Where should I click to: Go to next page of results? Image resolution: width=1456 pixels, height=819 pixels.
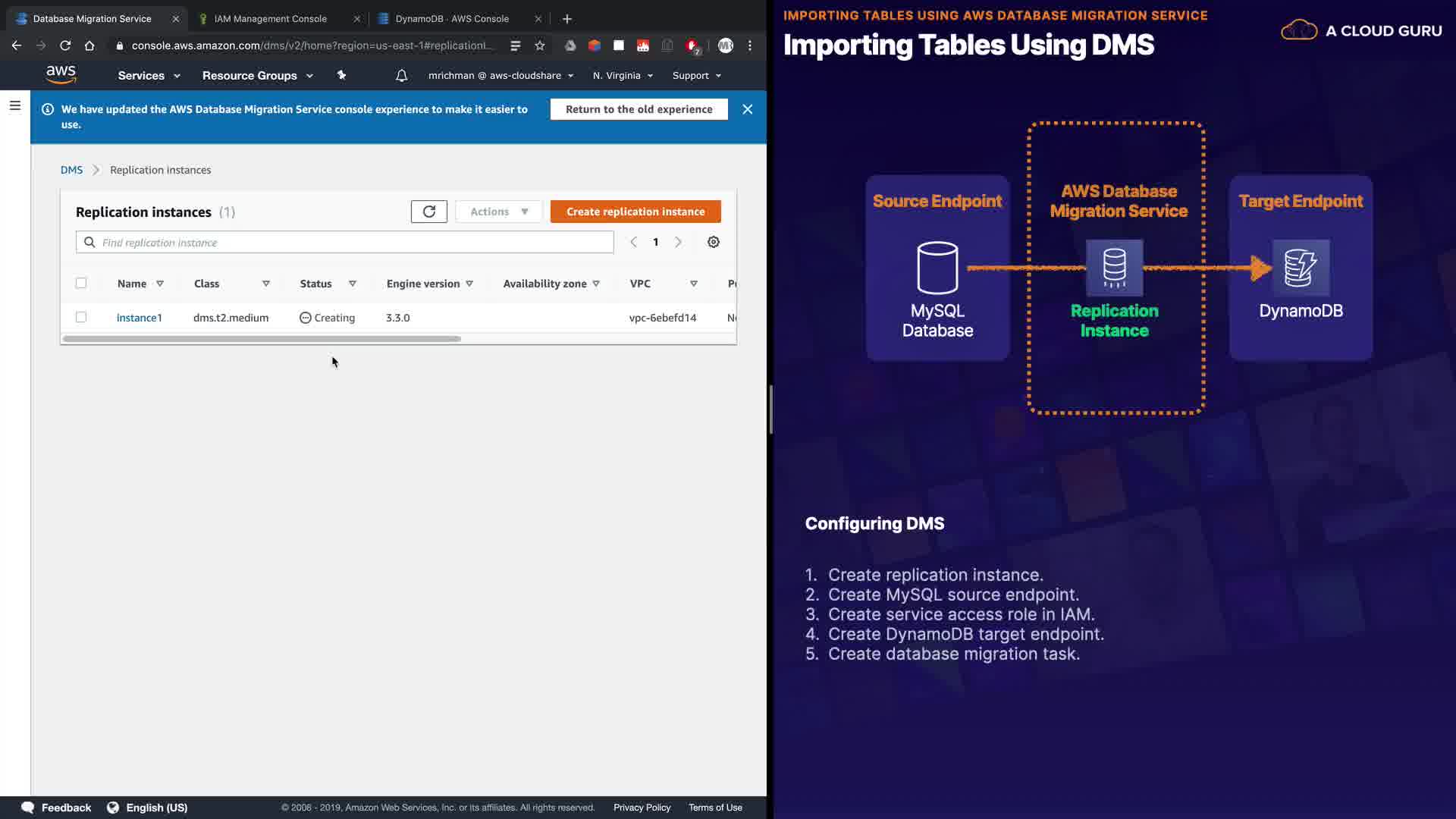pos(678,242)
